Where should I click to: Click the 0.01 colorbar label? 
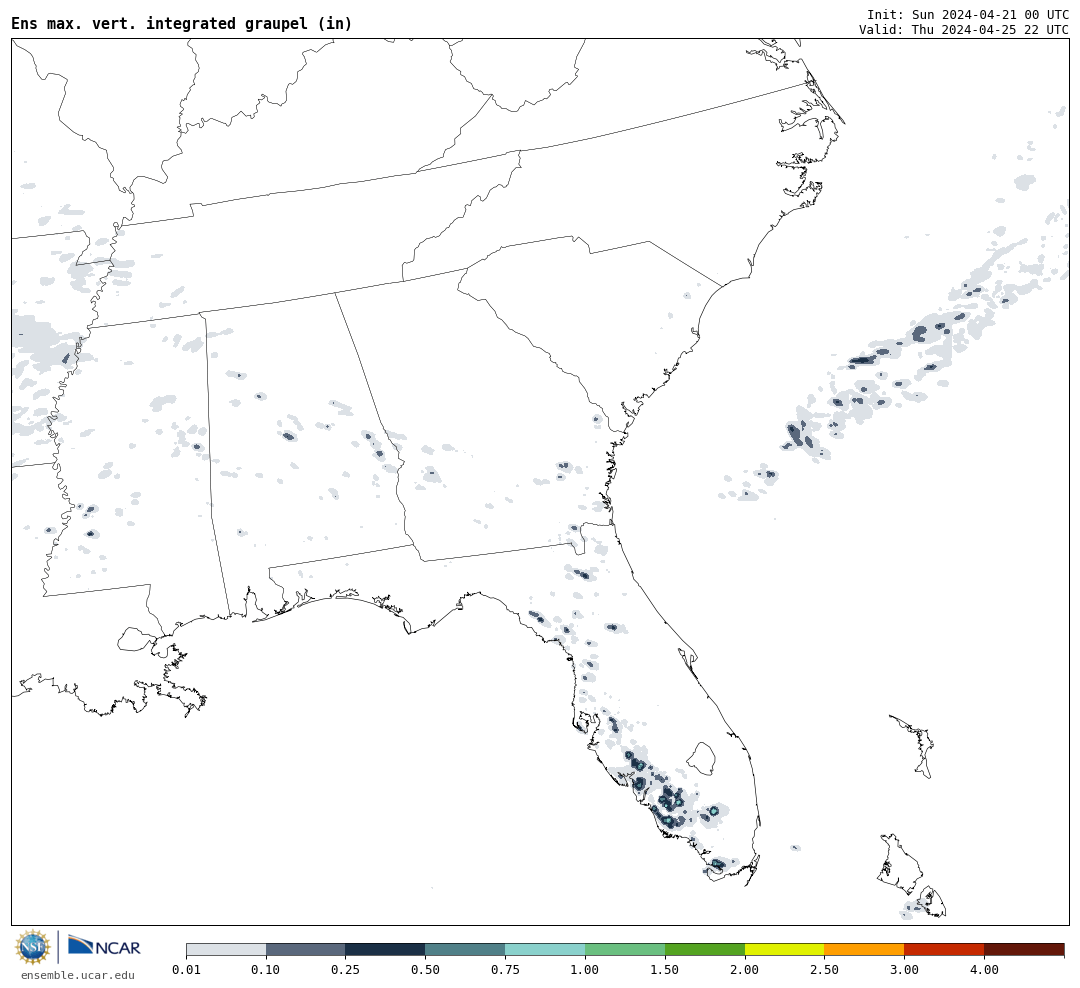pyautogui.click(x=186, y=969)
